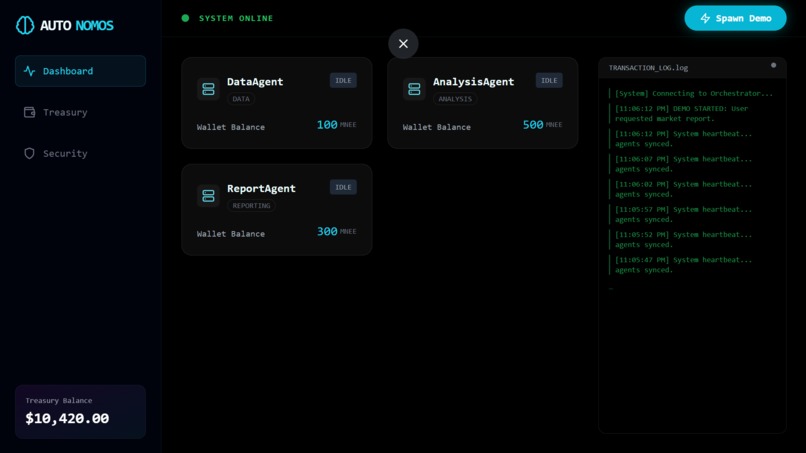The height and width of the screenshot is (453, 806).
Task: Click the Wallet Balance label in DataAgent card
Action: tap(231, 127)
